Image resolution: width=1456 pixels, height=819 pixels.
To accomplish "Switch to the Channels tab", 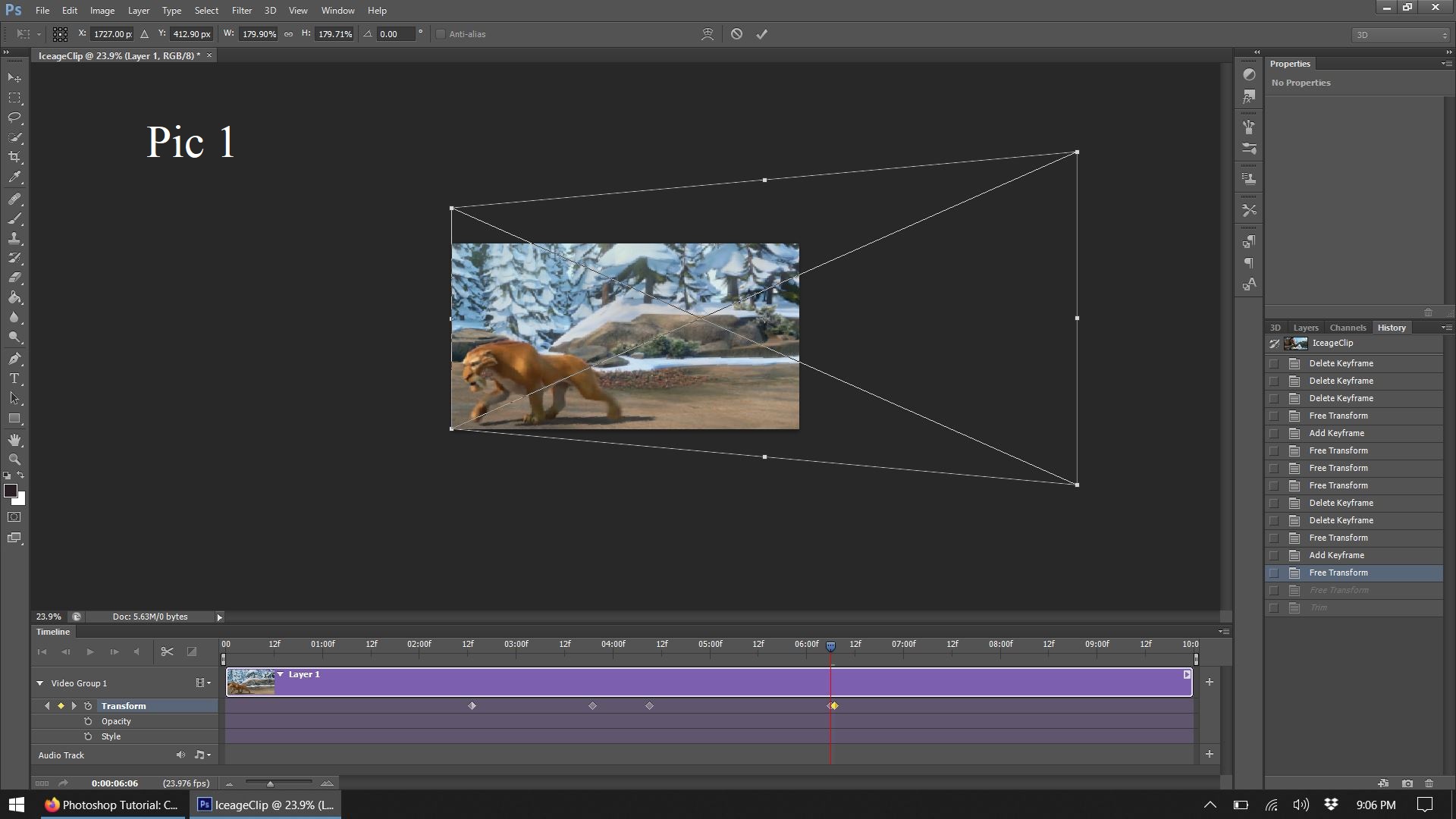I will pyautogui.click(x=1348, y=327).
